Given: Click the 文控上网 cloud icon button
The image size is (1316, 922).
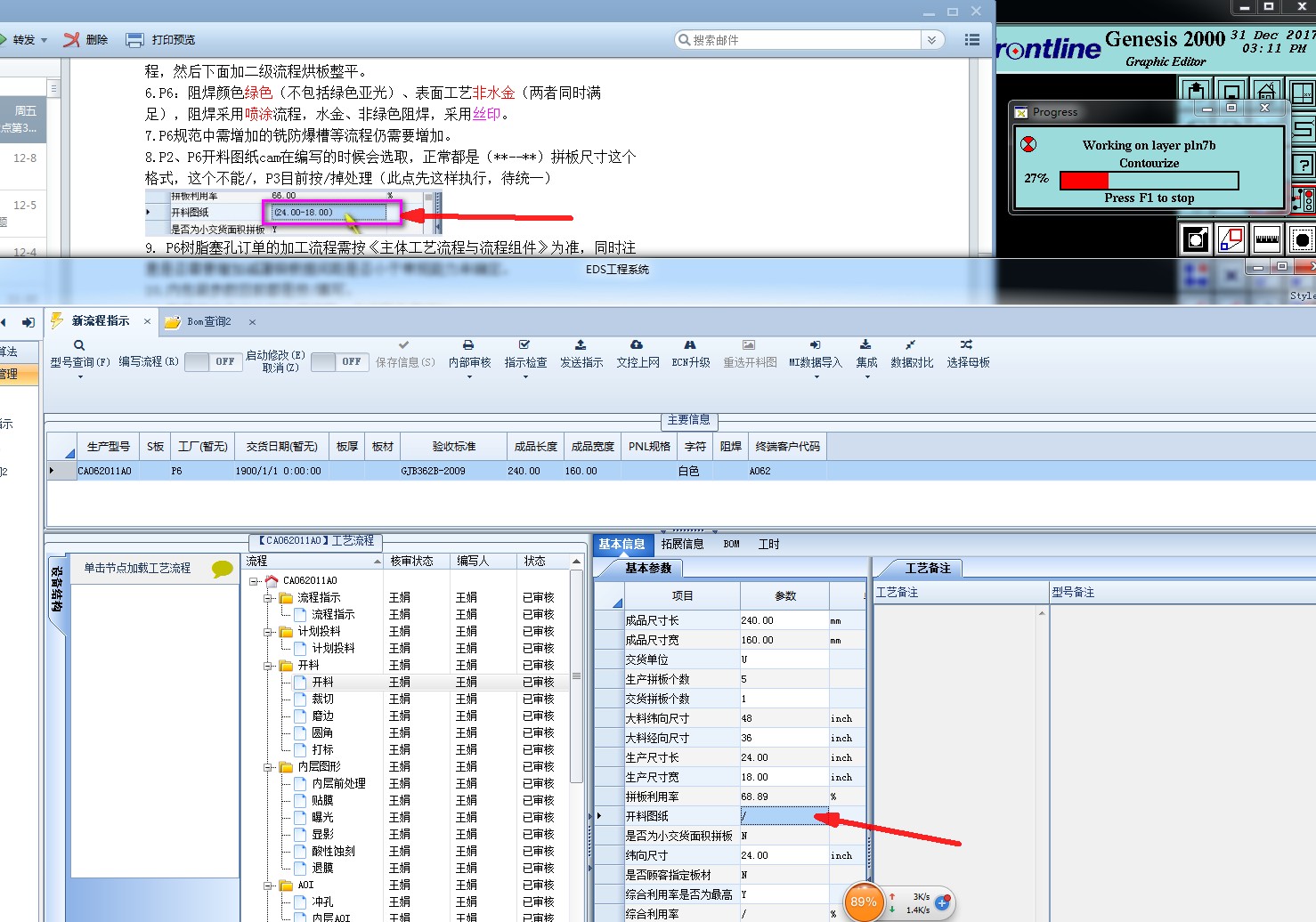Looking at the screenshot, I should point(637,344).
